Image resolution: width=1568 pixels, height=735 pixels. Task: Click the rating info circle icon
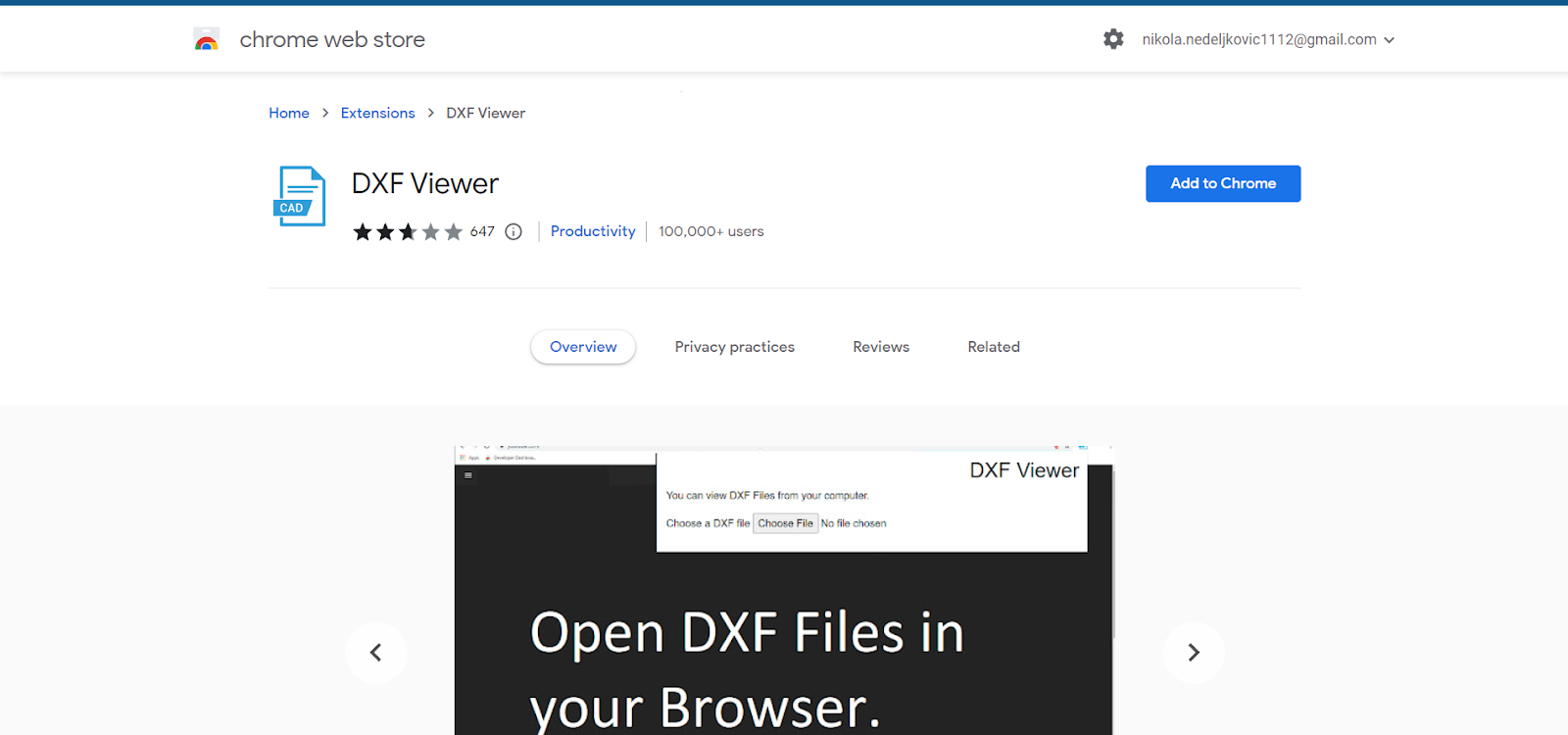pyautogui.click(x=514, y=232)
